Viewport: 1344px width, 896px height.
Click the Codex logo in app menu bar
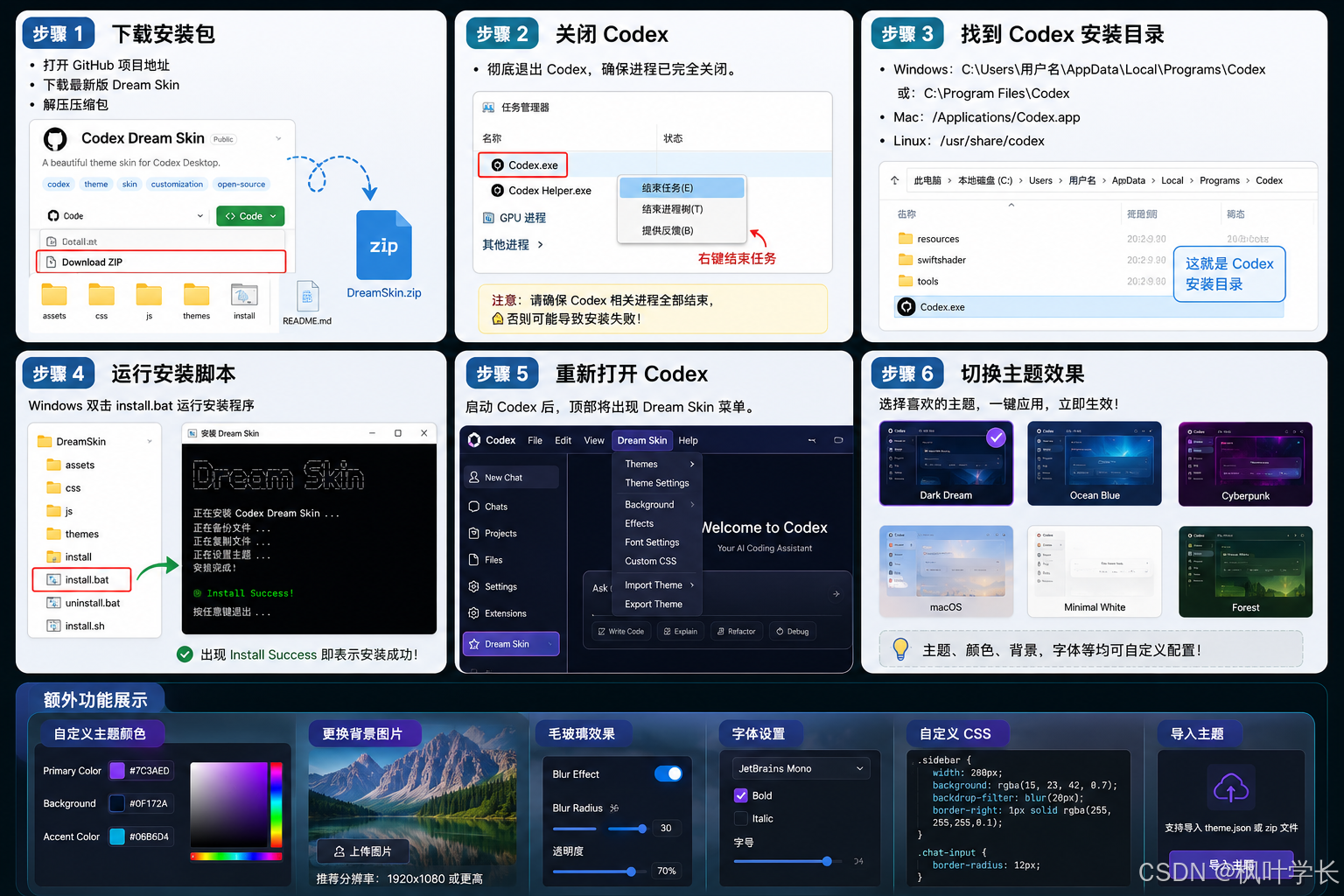[x=474, y=440]
